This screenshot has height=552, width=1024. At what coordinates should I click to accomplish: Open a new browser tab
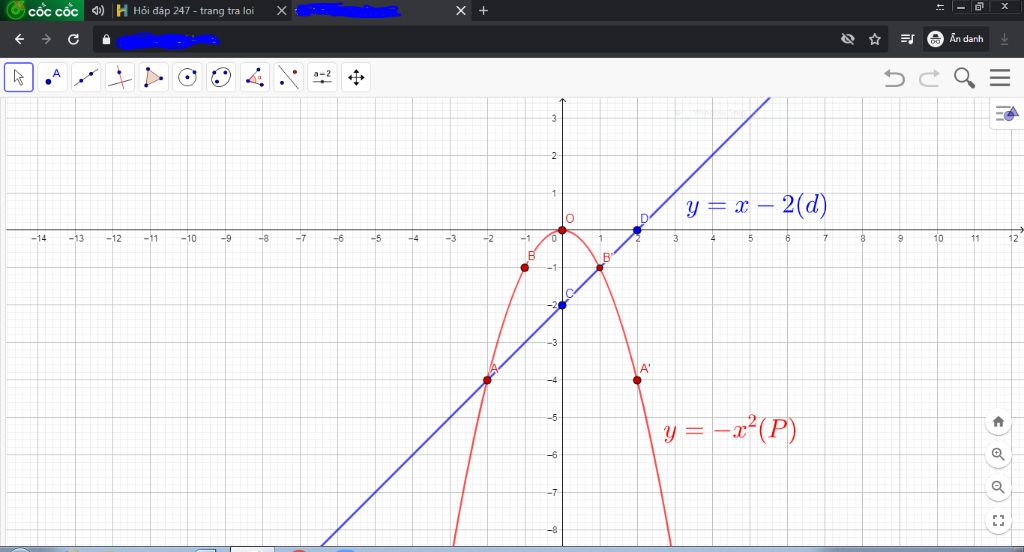click(483, 10)
